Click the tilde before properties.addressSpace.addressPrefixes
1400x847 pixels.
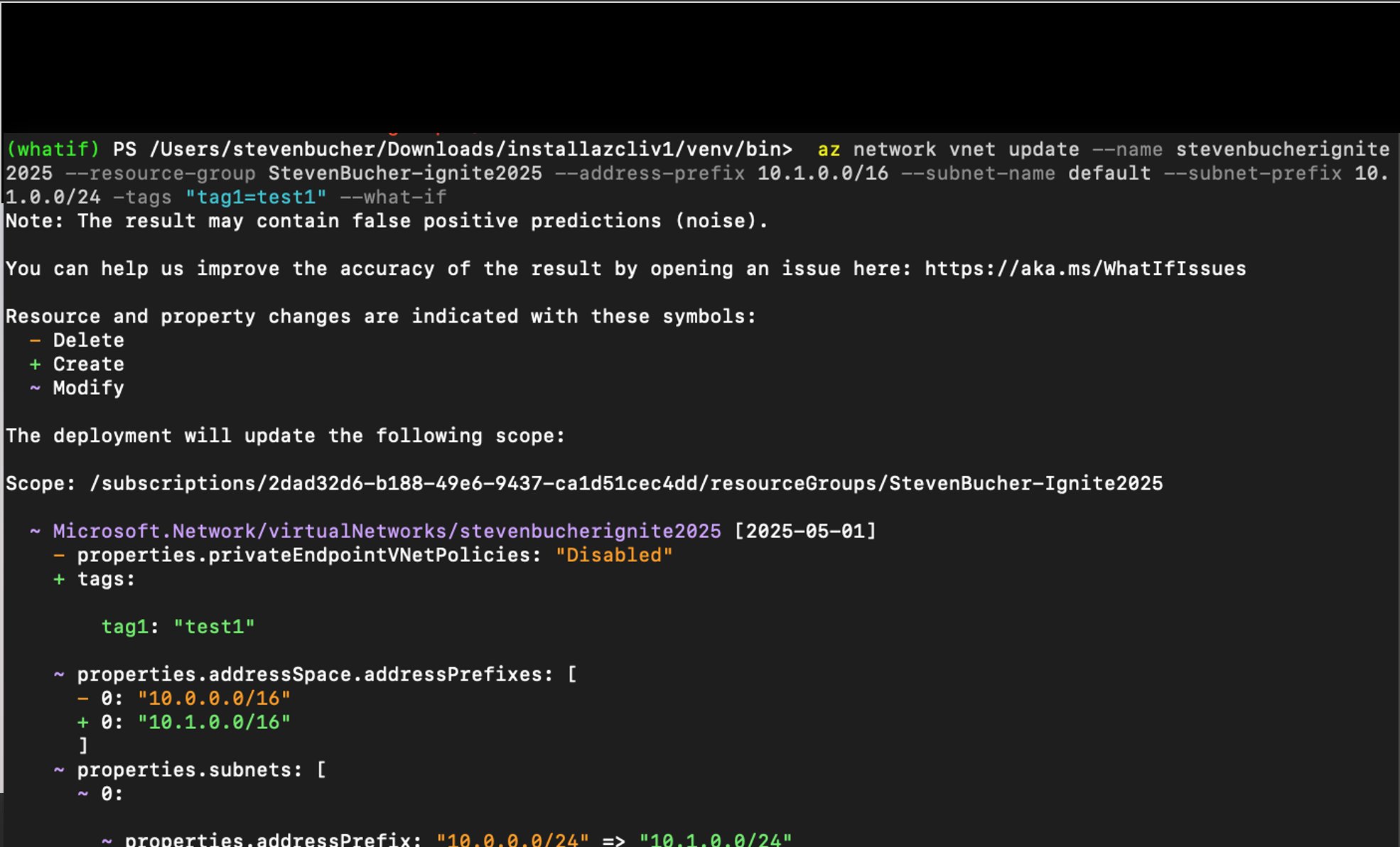(59, 674)
